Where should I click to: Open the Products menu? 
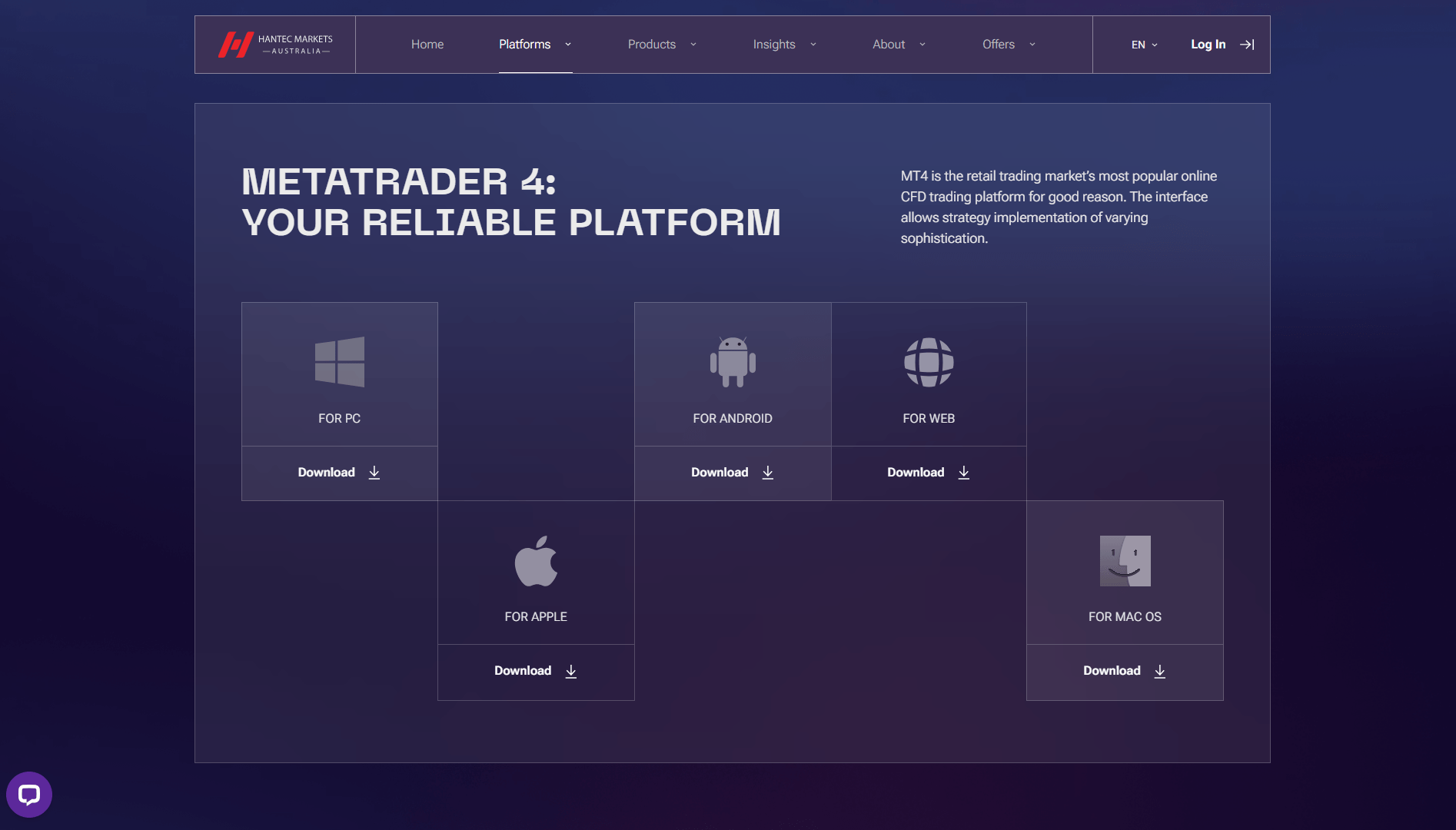pyautogui.click(x=652, y=45)
